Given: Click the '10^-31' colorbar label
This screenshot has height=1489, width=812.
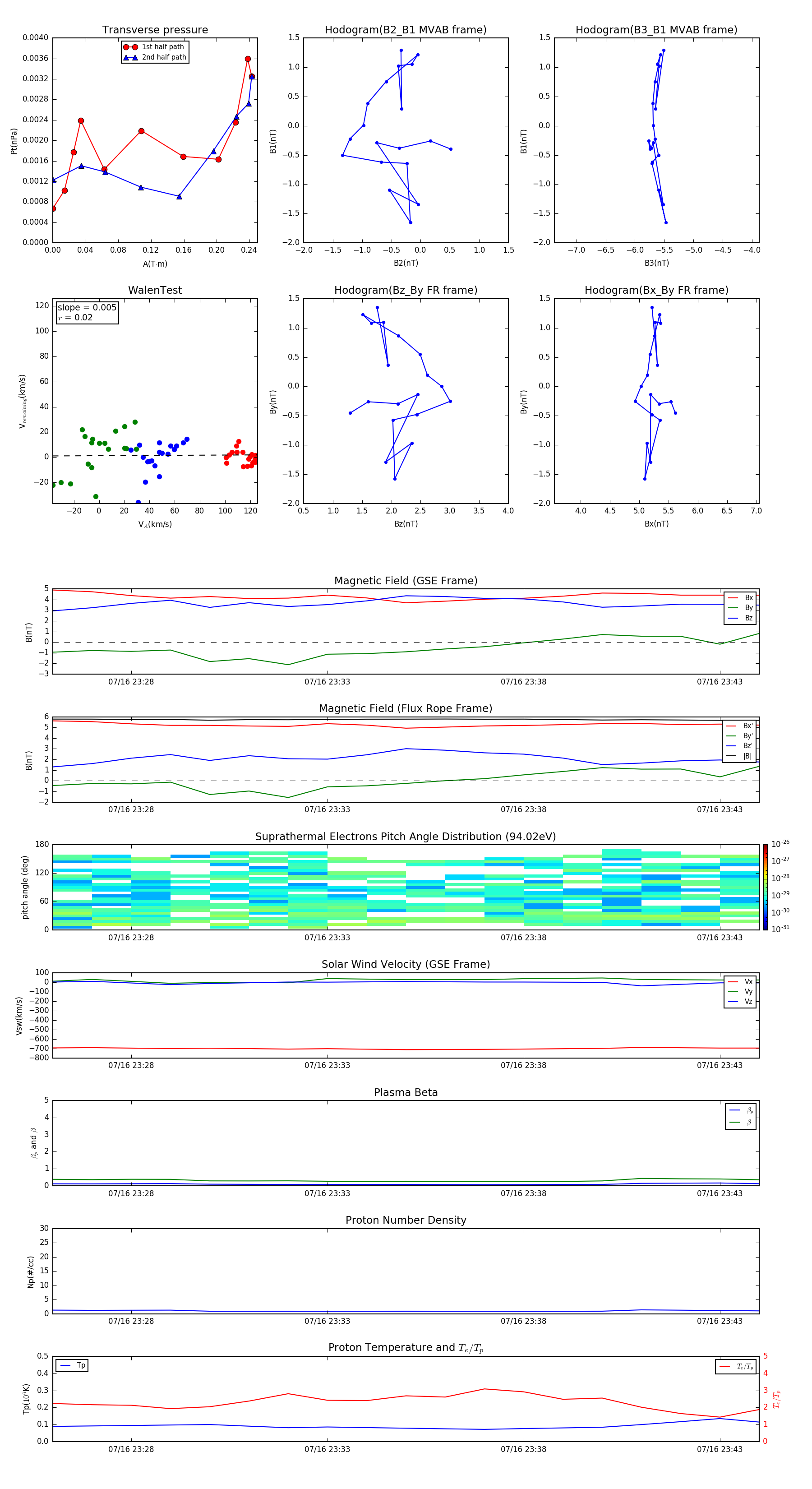Looking at the screenshot, I should point(780,929).
